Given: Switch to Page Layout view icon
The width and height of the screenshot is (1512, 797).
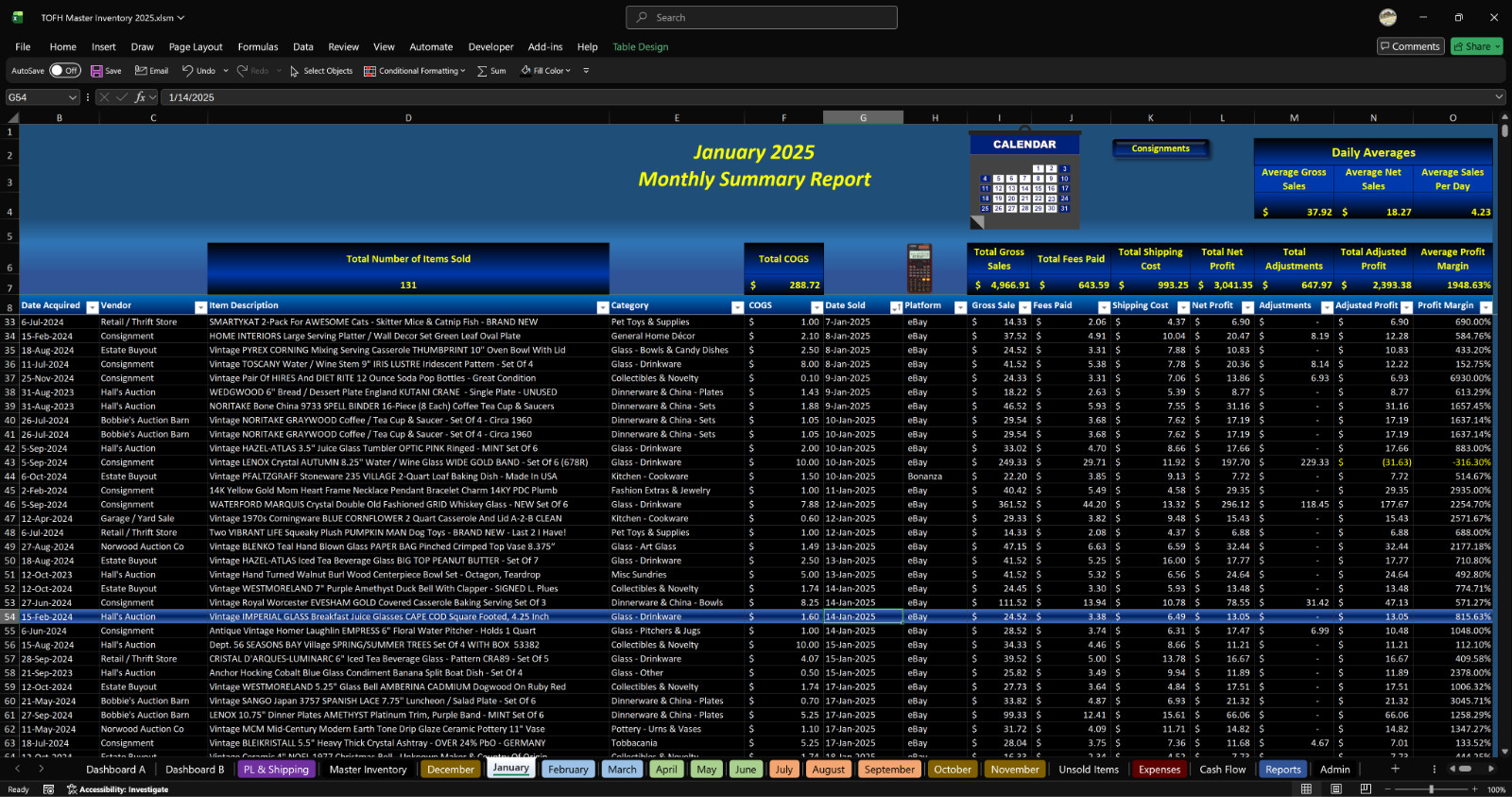Looking at the screenshot, I should click(1336, 789).
